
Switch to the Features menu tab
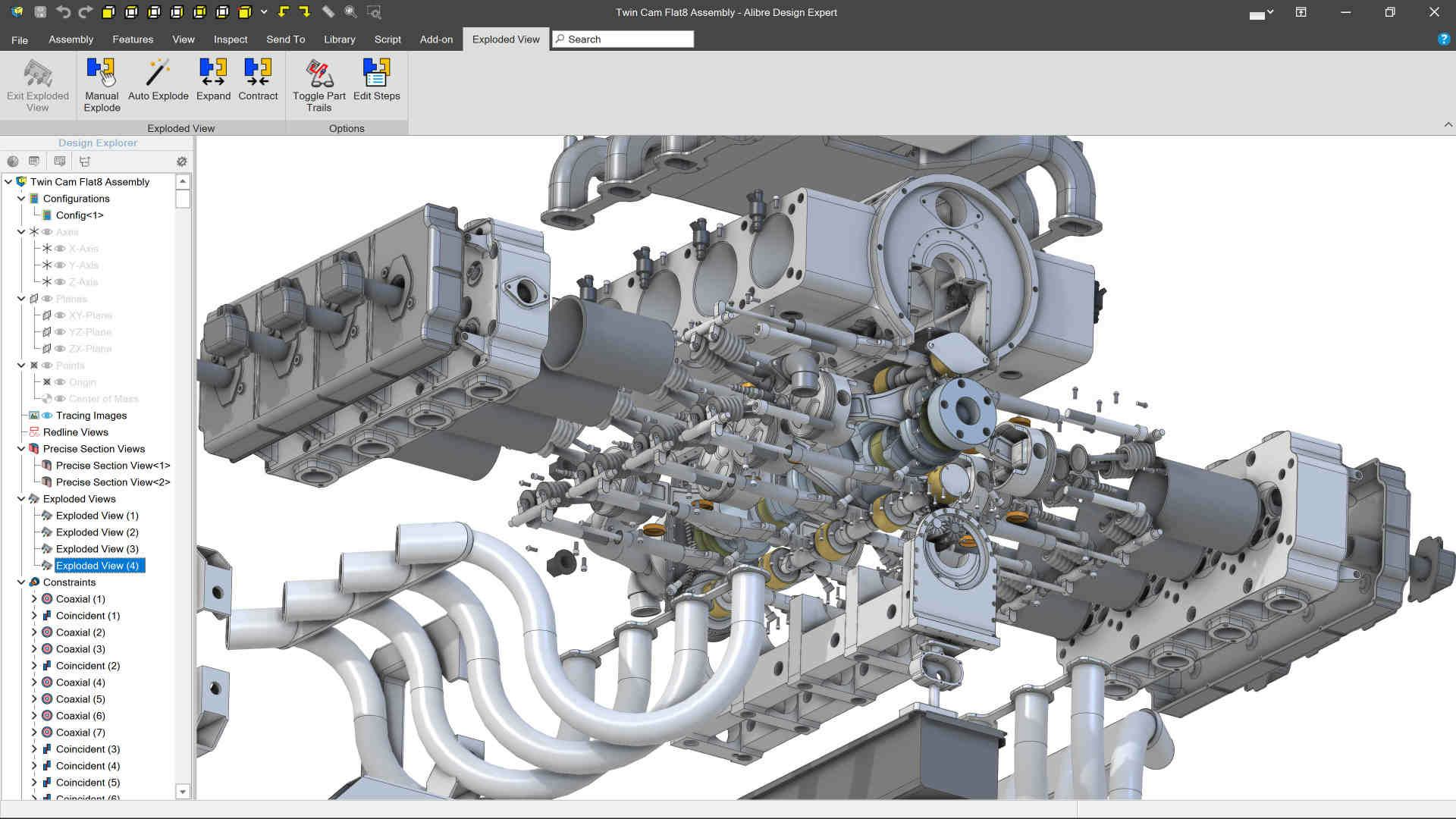pyautogui.click(x=131, y=38)
